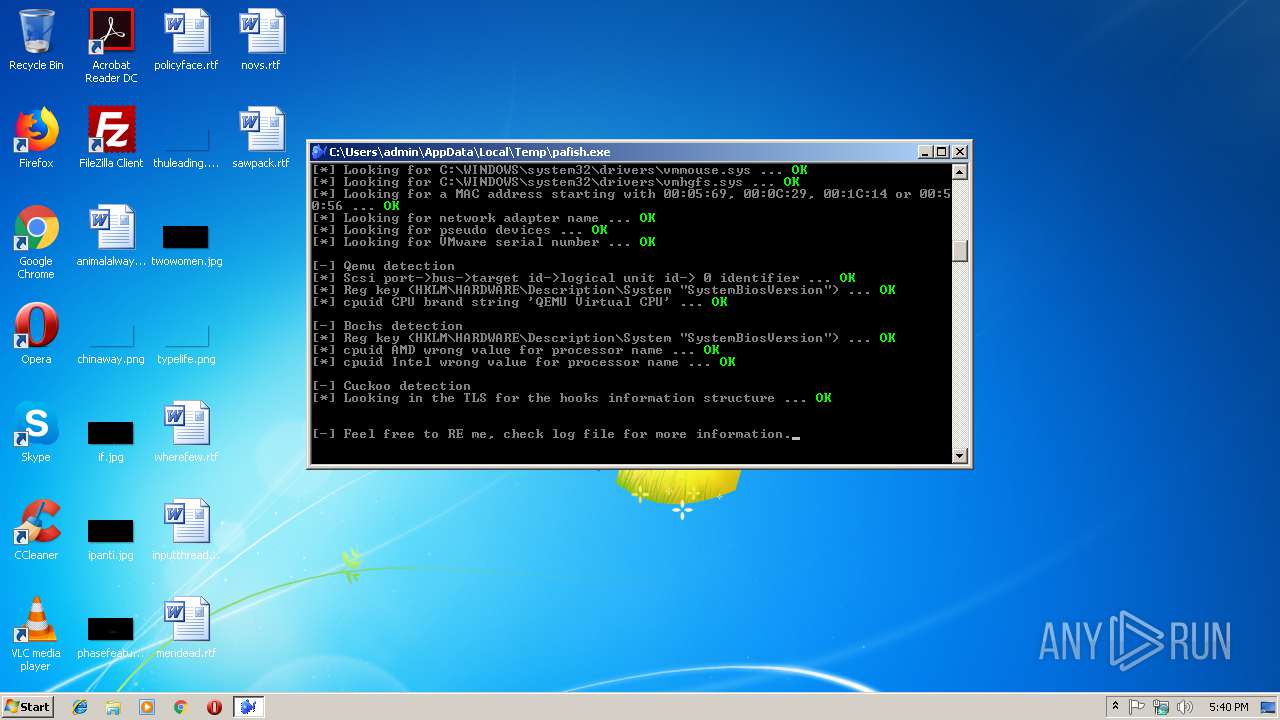1280x720 pixels.
Task: Open the clock showing 5:40 PM
Action: click(1228, 707)
